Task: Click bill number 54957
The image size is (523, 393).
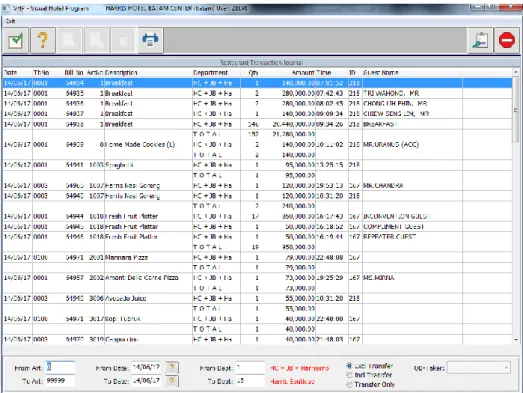Action: click(75, 278)
